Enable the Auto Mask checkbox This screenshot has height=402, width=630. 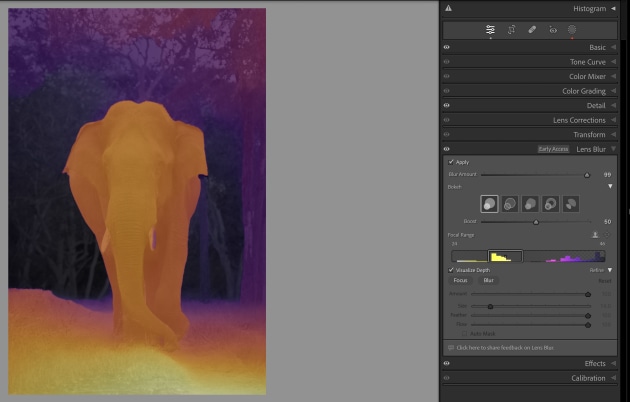464,334
